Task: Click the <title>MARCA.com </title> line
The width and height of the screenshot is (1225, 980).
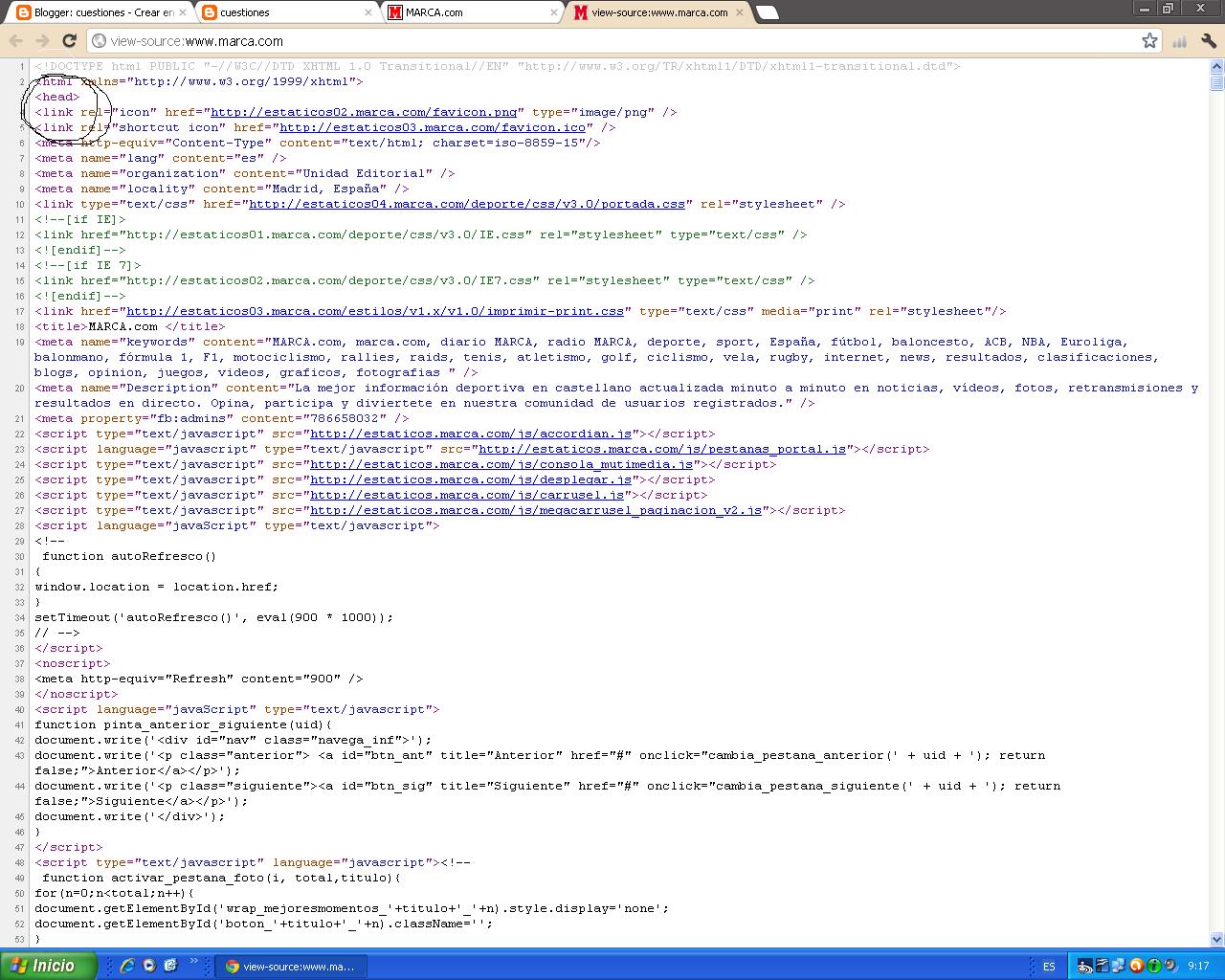Action: pyautogui.click(x=130, y=326)
